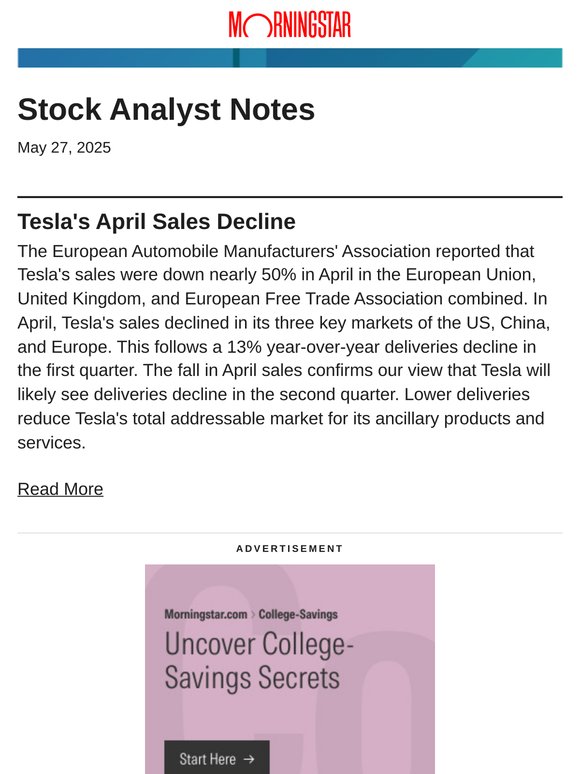Select the Start Here button
Image resolution: width=580 pixels, height=774 pixels.
pos(217,757)
